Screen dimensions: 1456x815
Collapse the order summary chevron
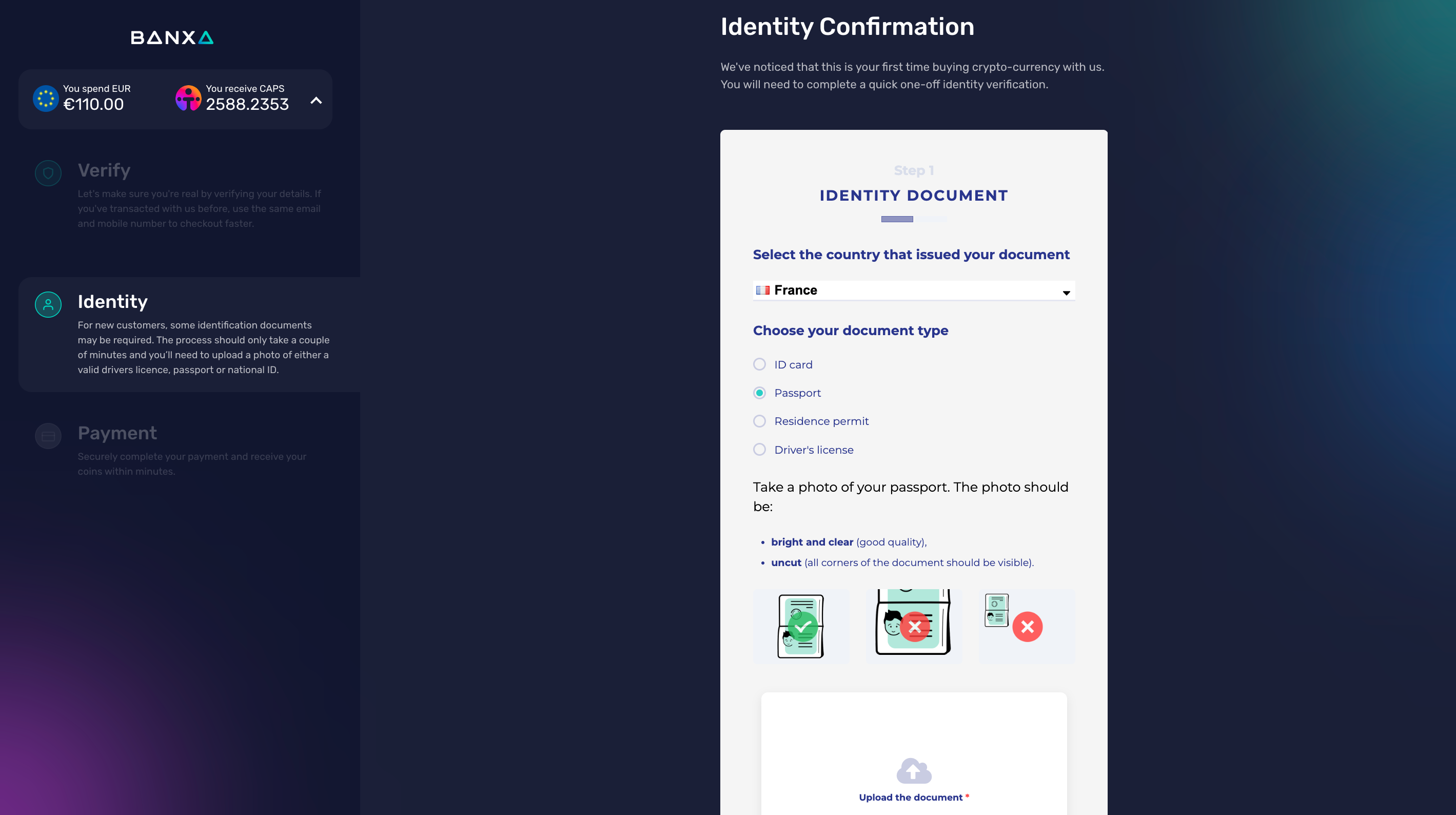(x=316, y=101)
